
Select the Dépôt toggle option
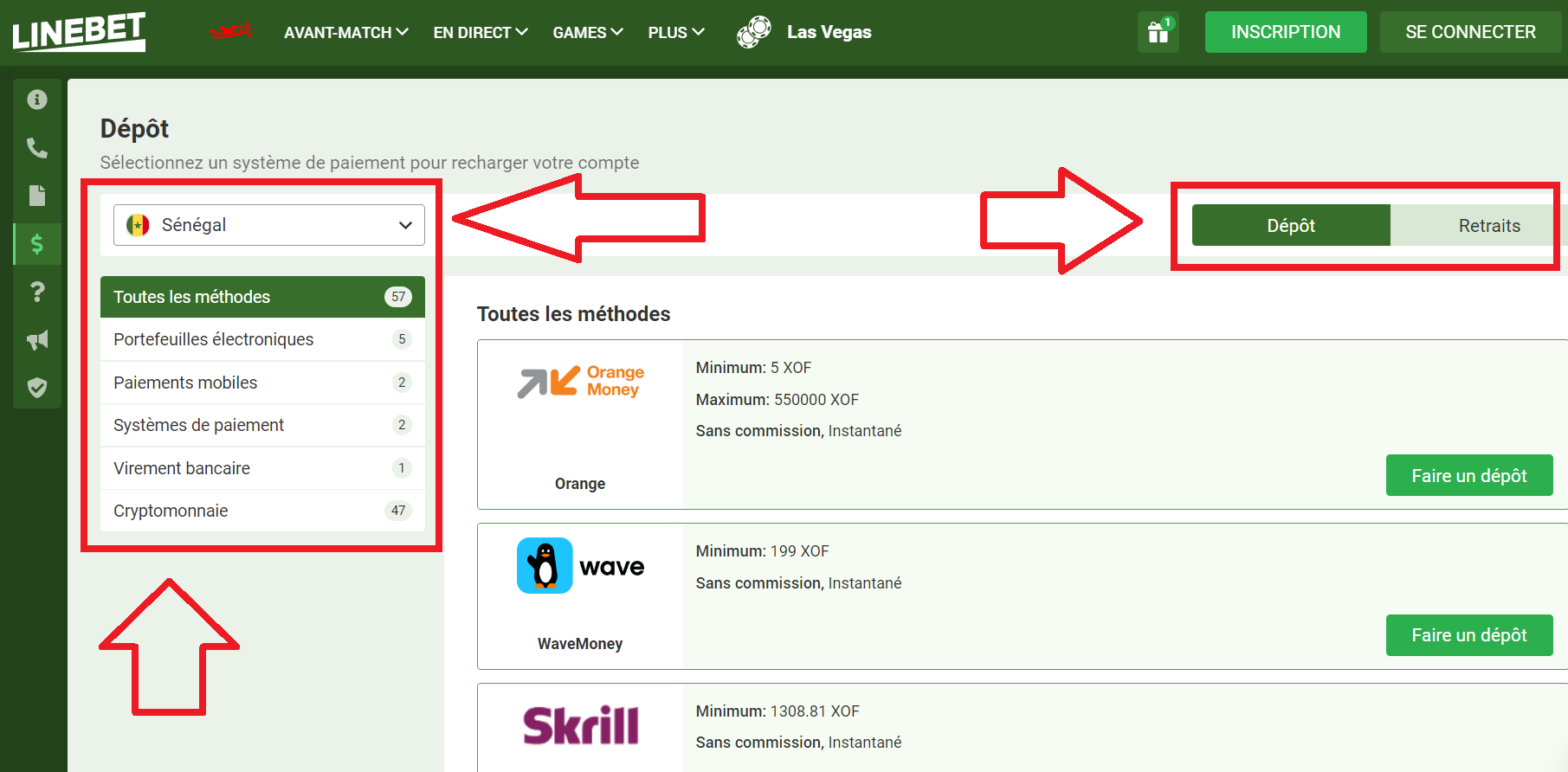coord(1290,225)
